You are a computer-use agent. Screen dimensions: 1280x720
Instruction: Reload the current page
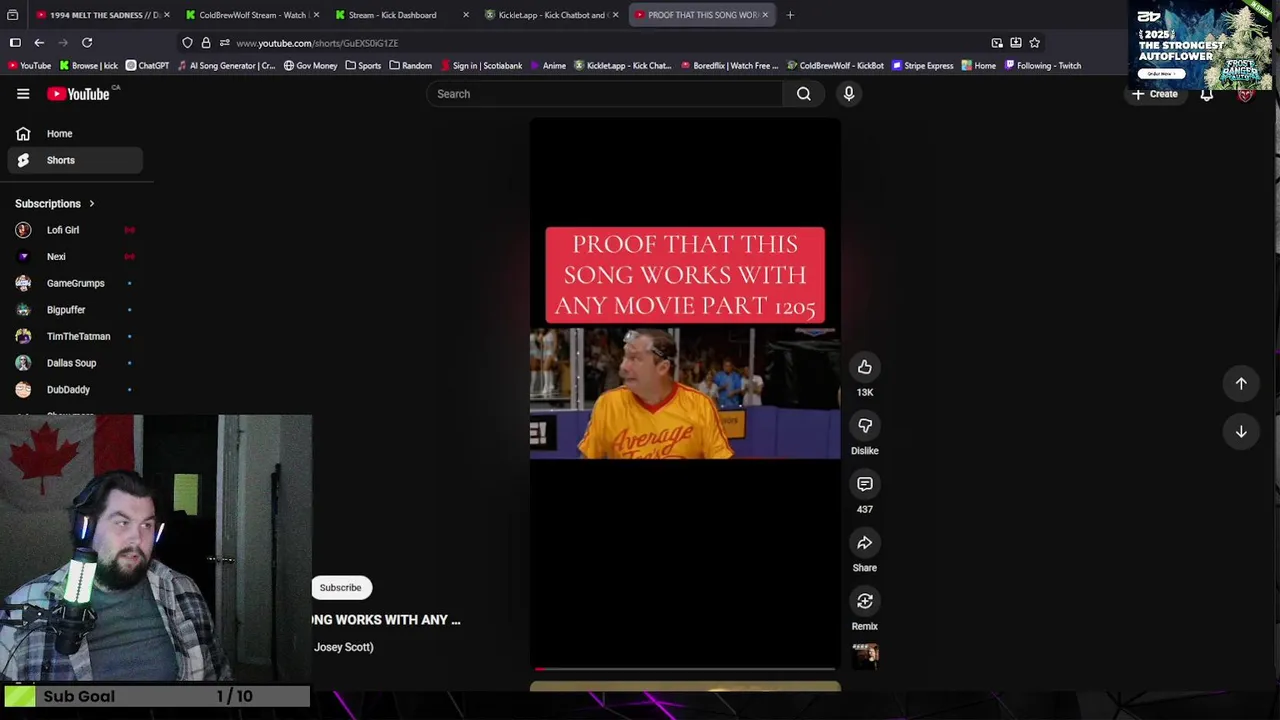click(x=87, y=43)
